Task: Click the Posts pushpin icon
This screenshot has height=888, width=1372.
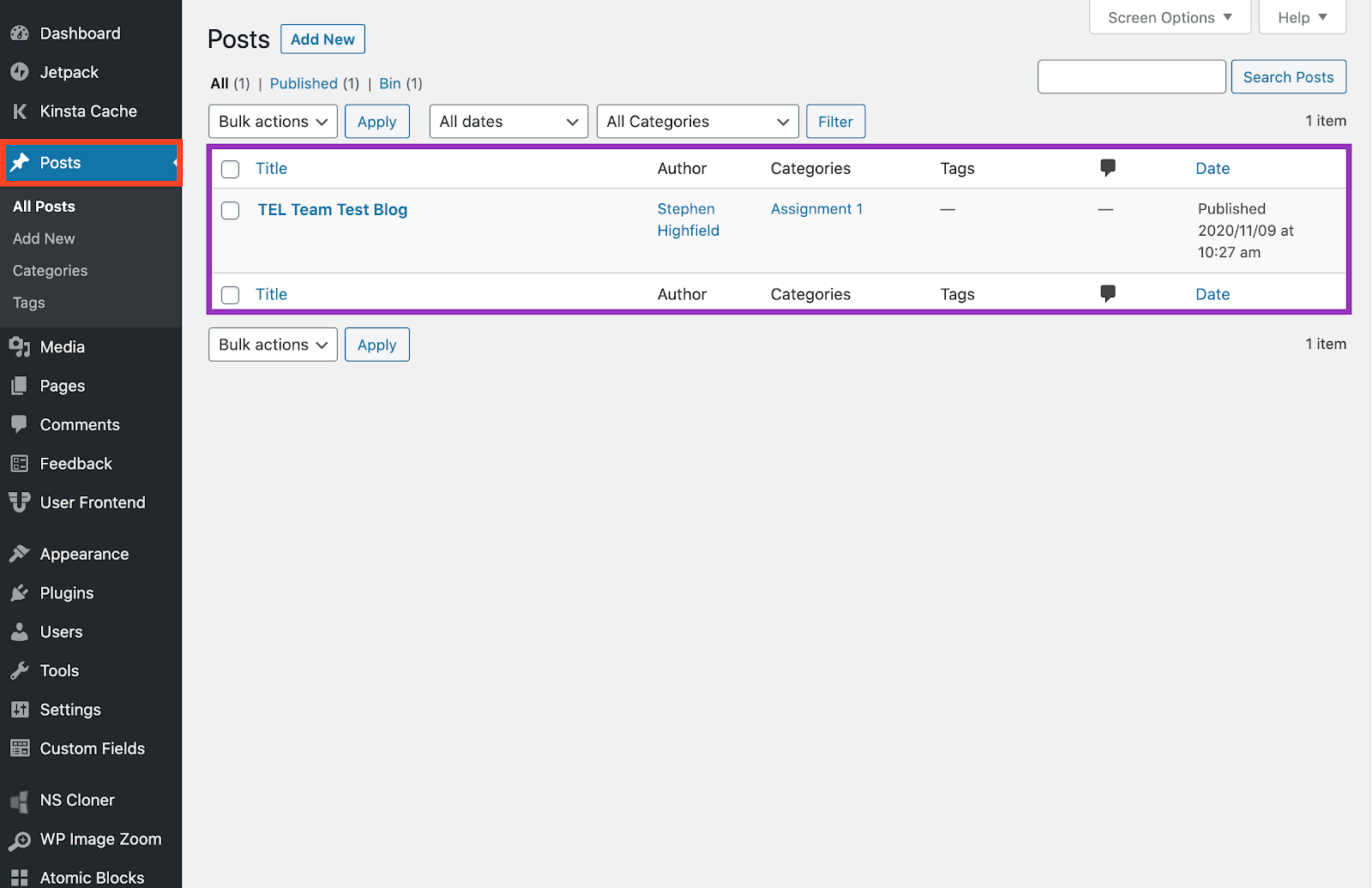Action: [x=20, y=163]
